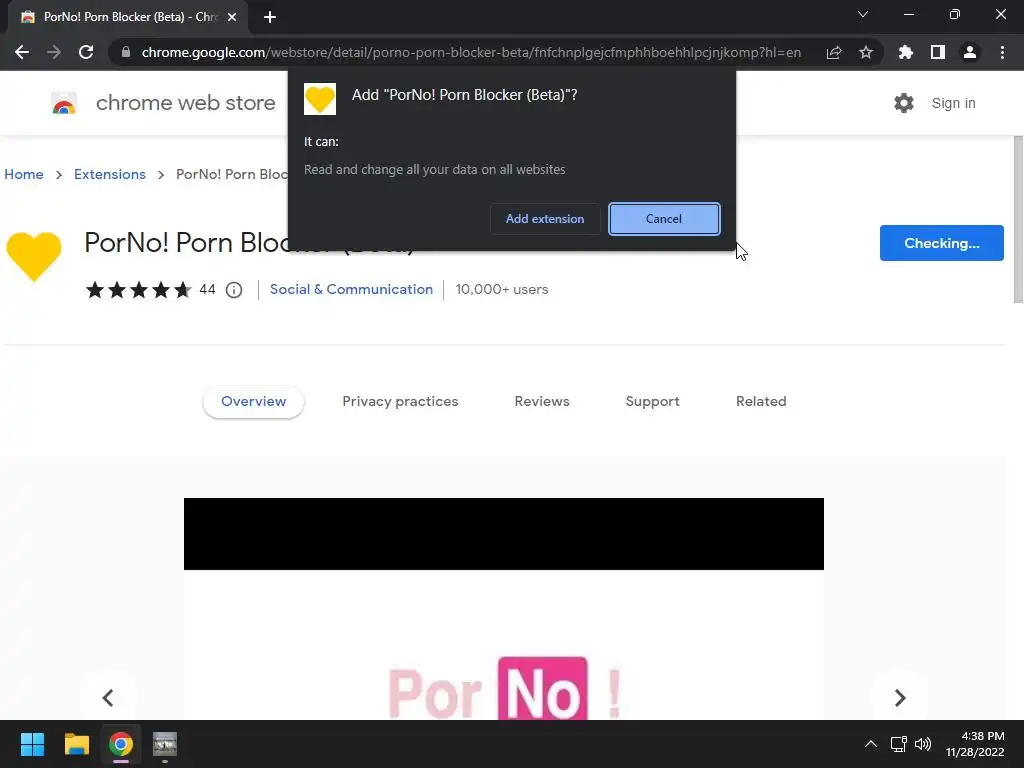
Task: Switch to the Support tab
Action: pos(652,402)
